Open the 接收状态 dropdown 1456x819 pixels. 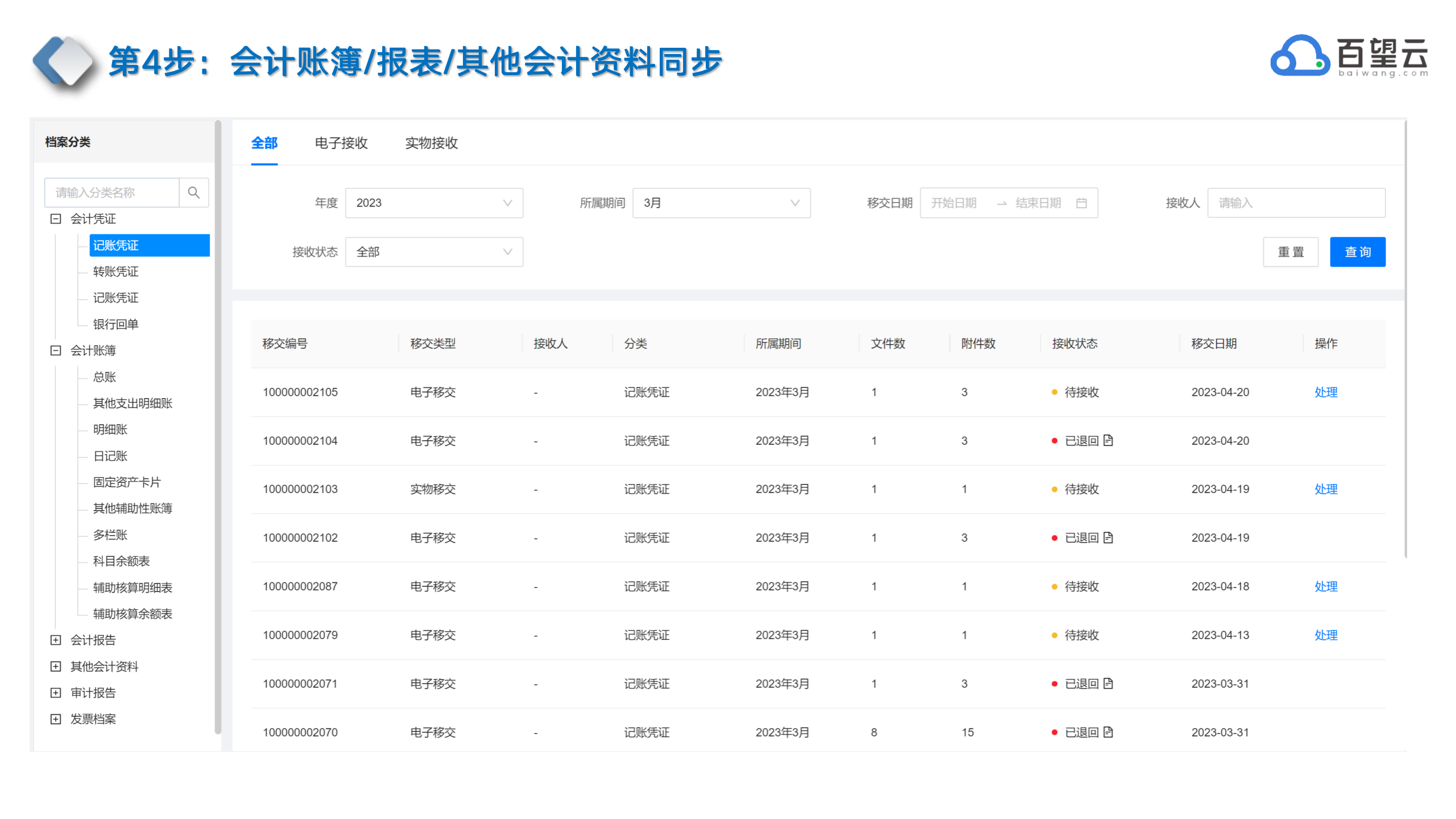[x=433, y=252]
